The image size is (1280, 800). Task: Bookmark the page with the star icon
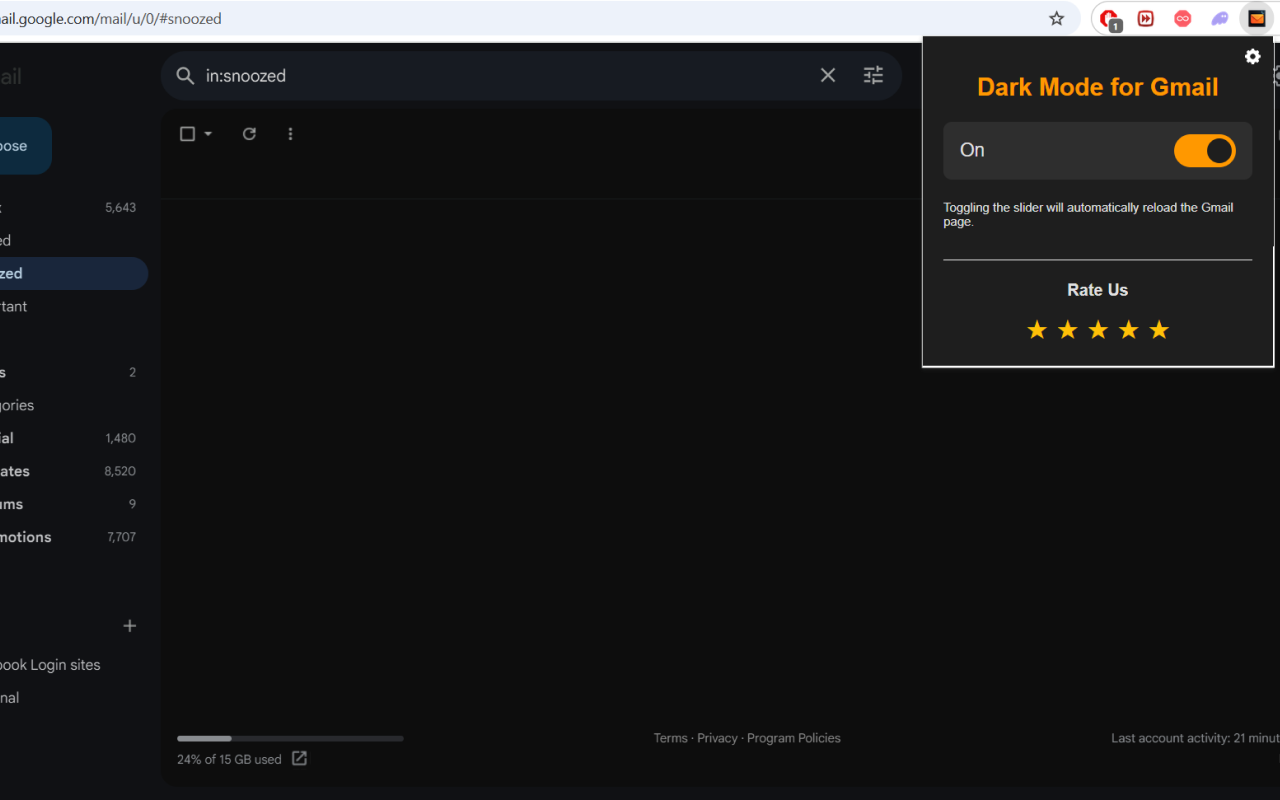tap(1056, 18)
